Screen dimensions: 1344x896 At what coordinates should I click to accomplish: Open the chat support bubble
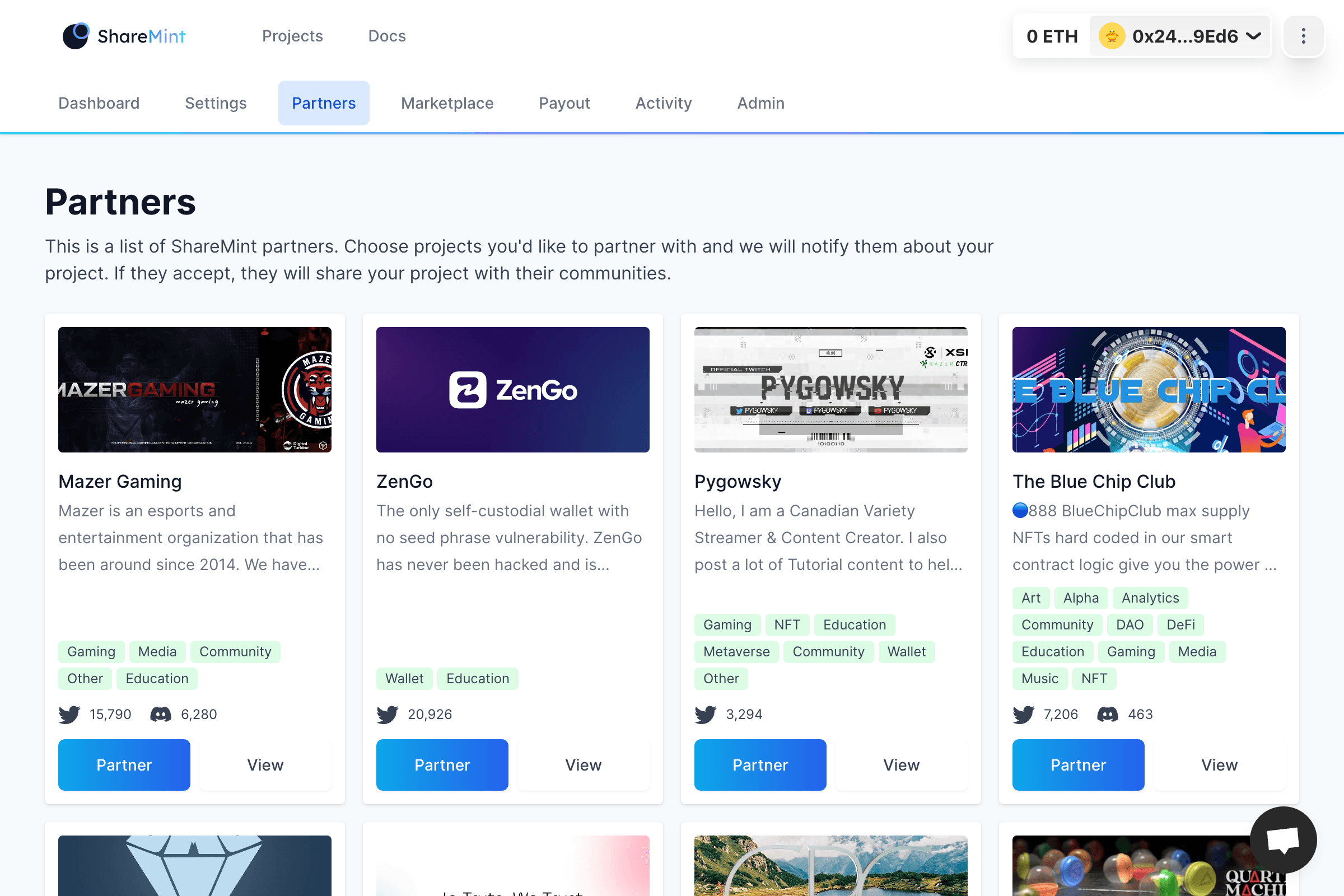(1283, 839)
